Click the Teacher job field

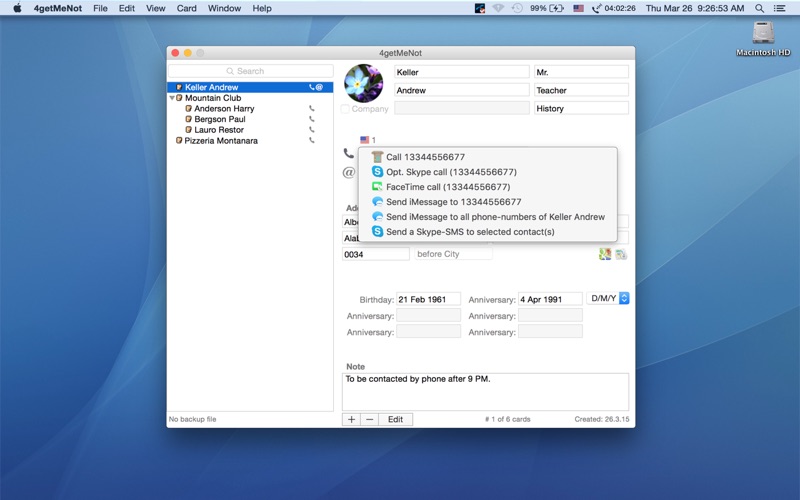[x=581, y=90]
